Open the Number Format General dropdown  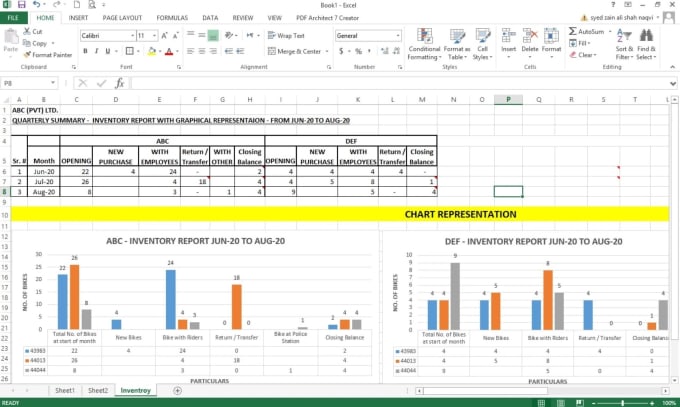click(398, 36)
